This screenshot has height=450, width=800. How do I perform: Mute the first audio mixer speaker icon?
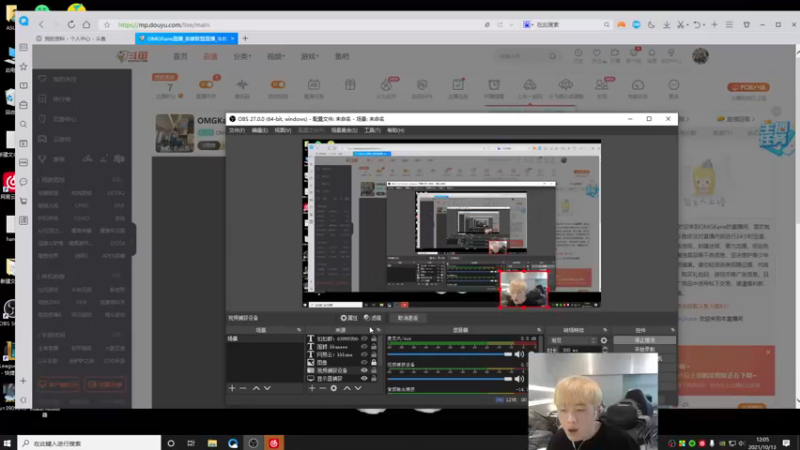click(x=519, y=354)
